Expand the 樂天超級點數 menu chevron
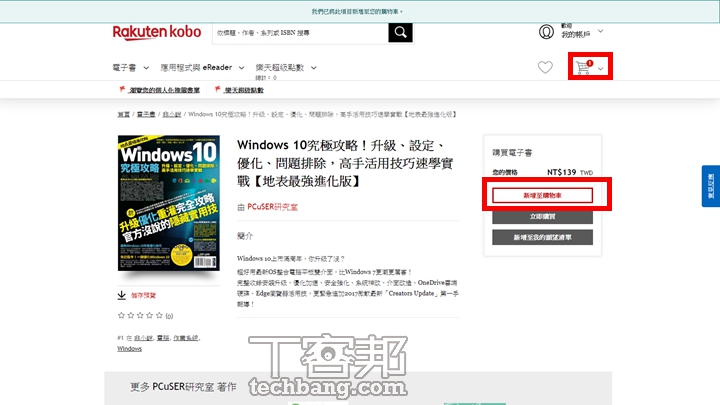 (x=314, y=68)
